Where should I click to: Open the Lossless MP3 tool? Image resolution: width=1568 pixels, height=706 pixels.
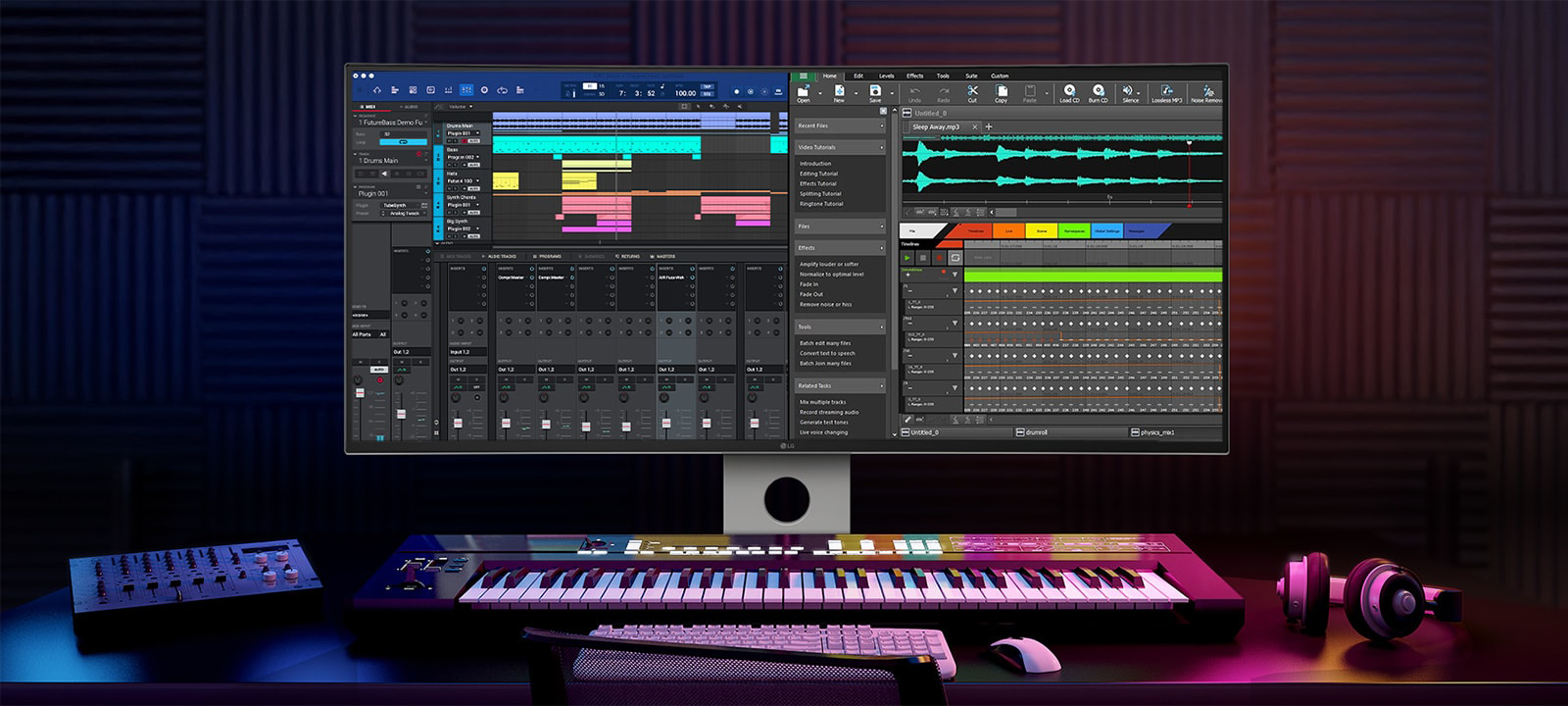1166,91
